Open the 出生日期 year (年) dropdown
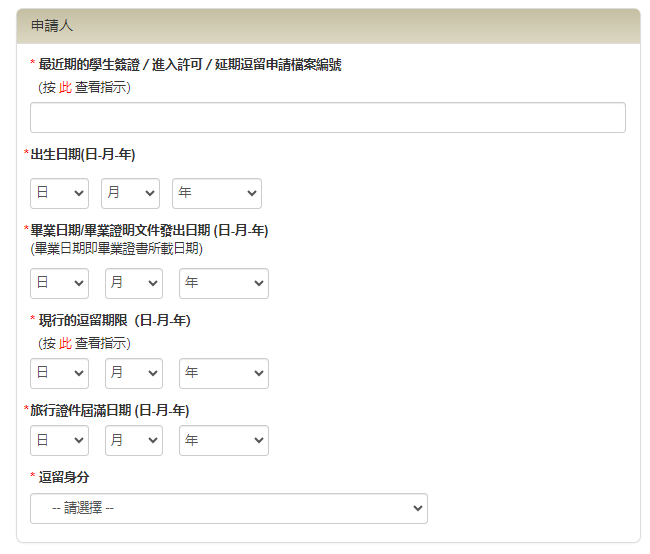Image resolution: width=650 pixels, height=554 pixels. 217,193
